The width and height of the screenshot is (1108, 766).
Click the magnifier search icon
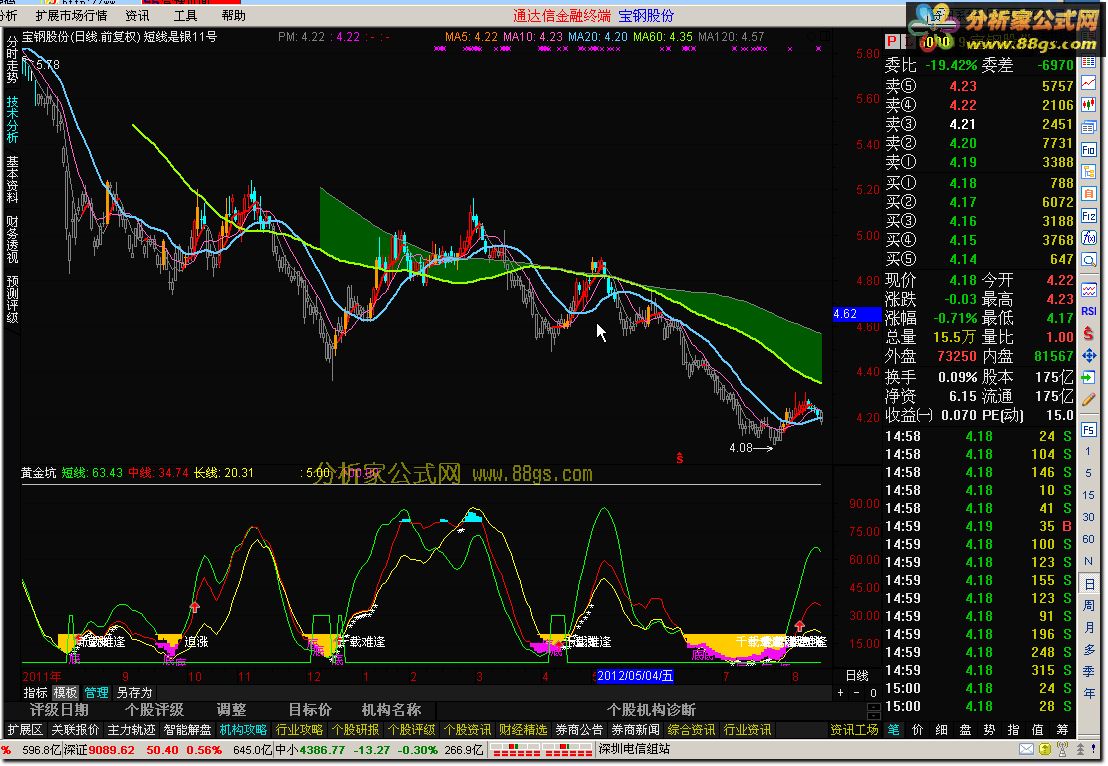click(x=1089, y=259)
